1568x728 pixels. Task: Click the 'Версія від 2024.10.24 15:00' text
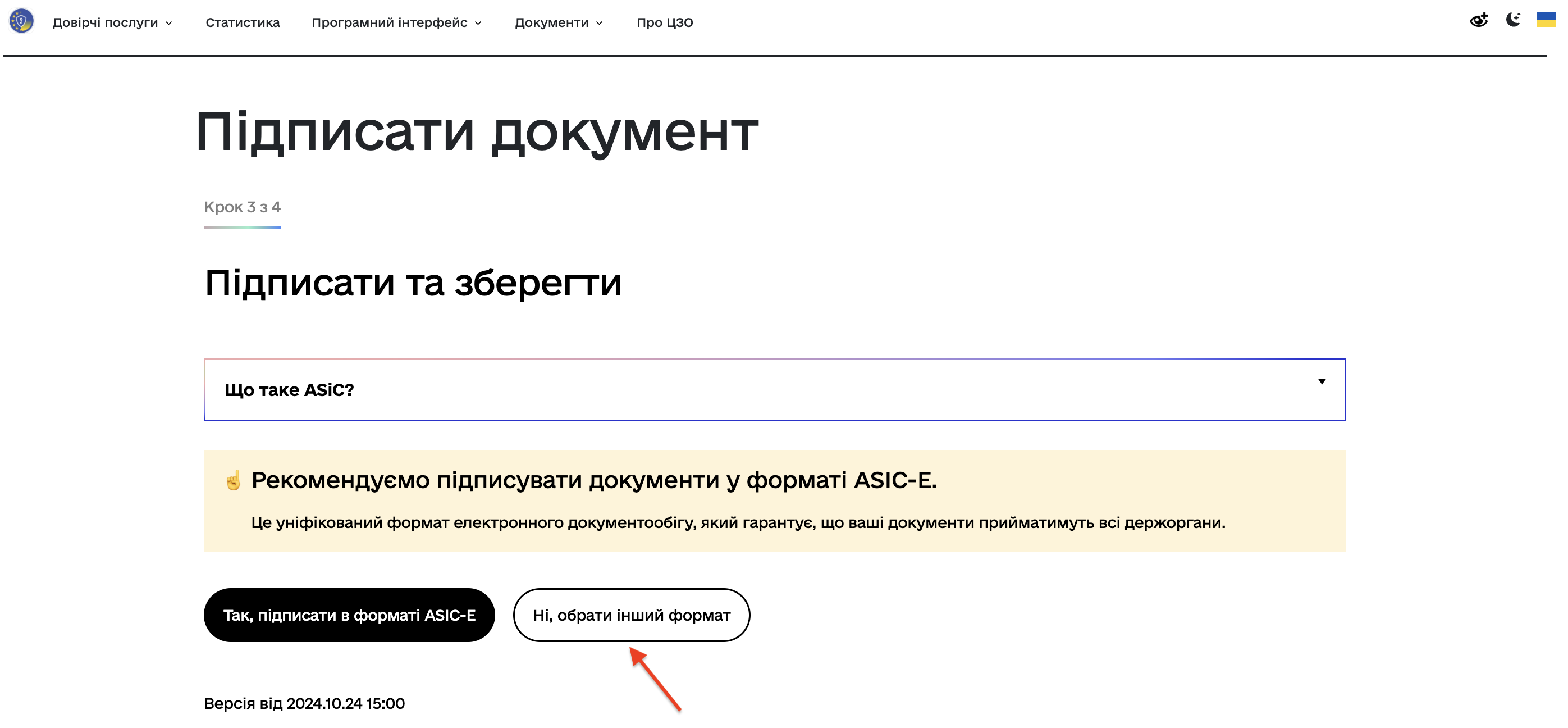point(304,704)
